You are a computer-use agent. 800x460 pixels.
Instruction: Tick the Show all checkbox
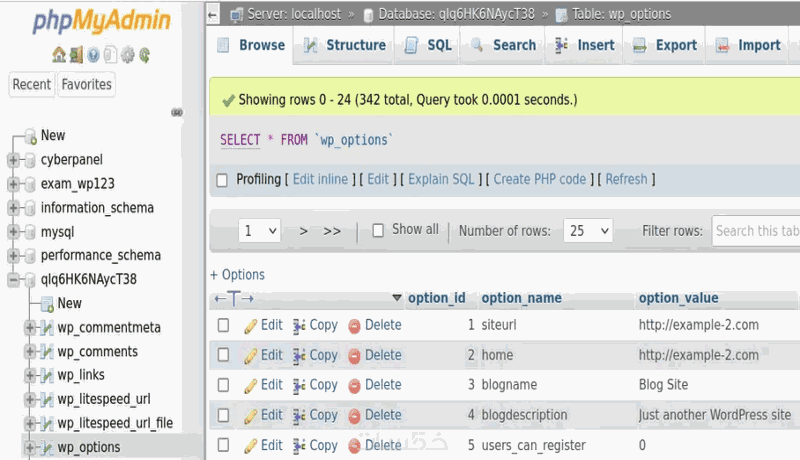click(378, 231)
